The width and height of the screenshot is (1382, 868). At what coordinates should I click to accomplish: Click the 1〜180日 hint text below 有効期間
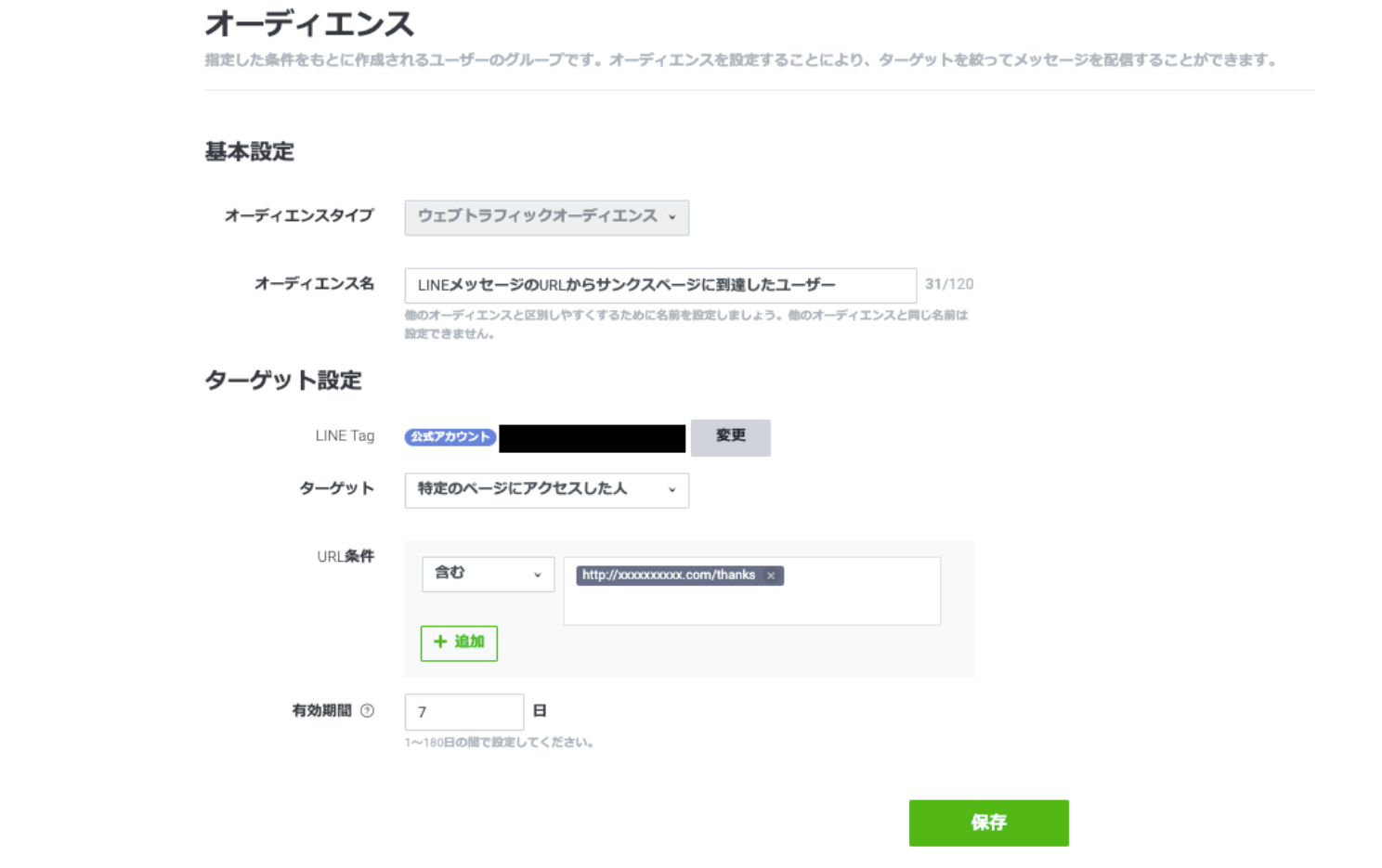pos(499,743)
